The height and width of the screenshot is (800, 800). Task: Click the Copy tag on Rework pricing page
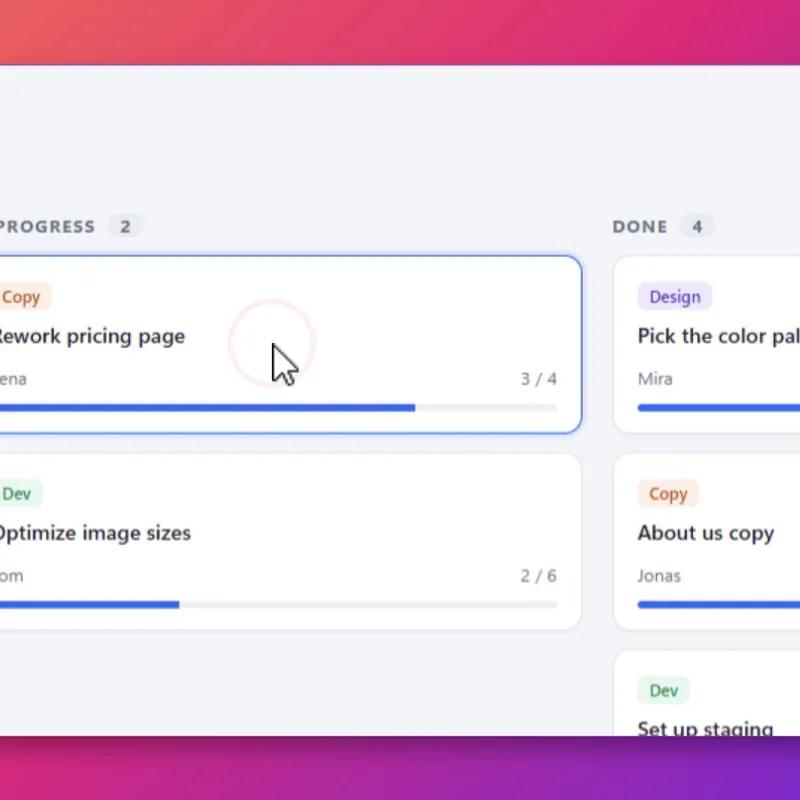click(x=24, y=296)
